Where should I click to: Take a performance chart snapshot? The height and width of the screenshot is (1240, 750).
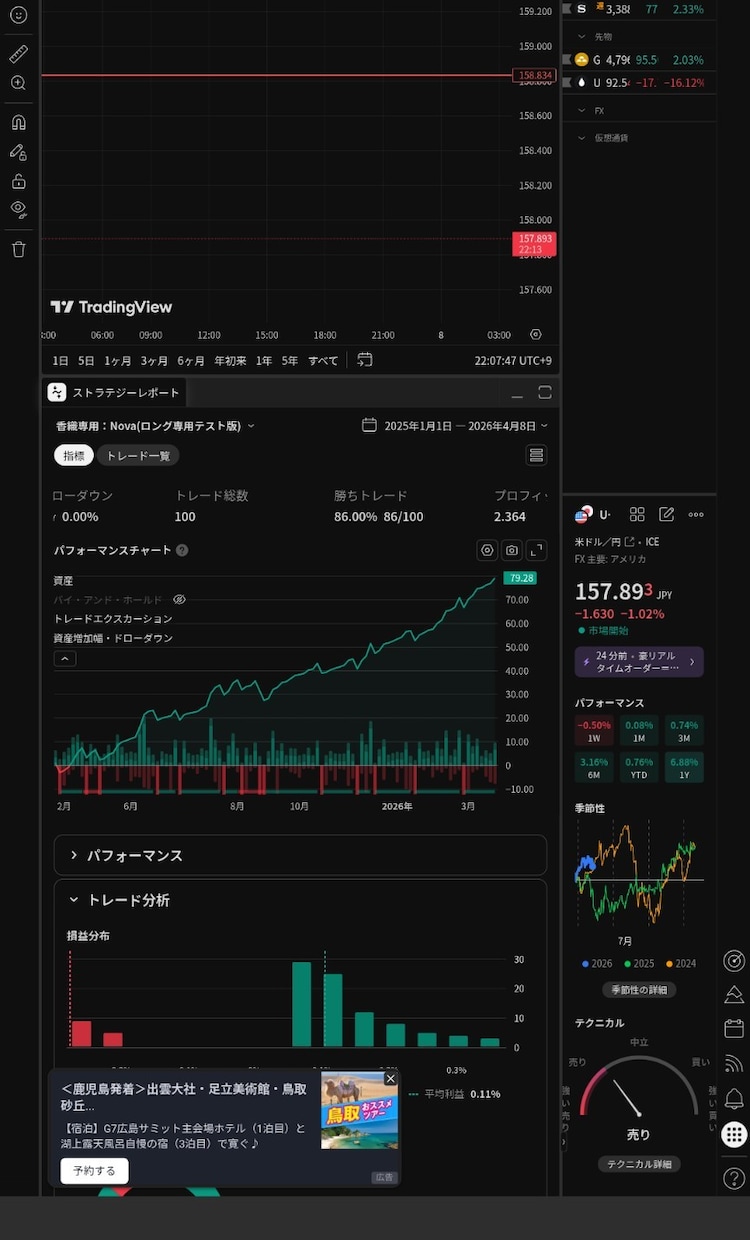click(x=512, y=550)
